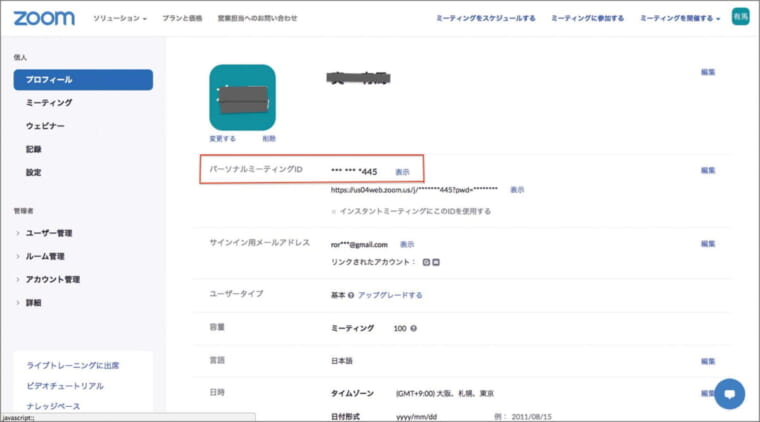Show the hidden Personal Meeting ID via 表示
The image size is (760, 422).
tap(402, 172)
